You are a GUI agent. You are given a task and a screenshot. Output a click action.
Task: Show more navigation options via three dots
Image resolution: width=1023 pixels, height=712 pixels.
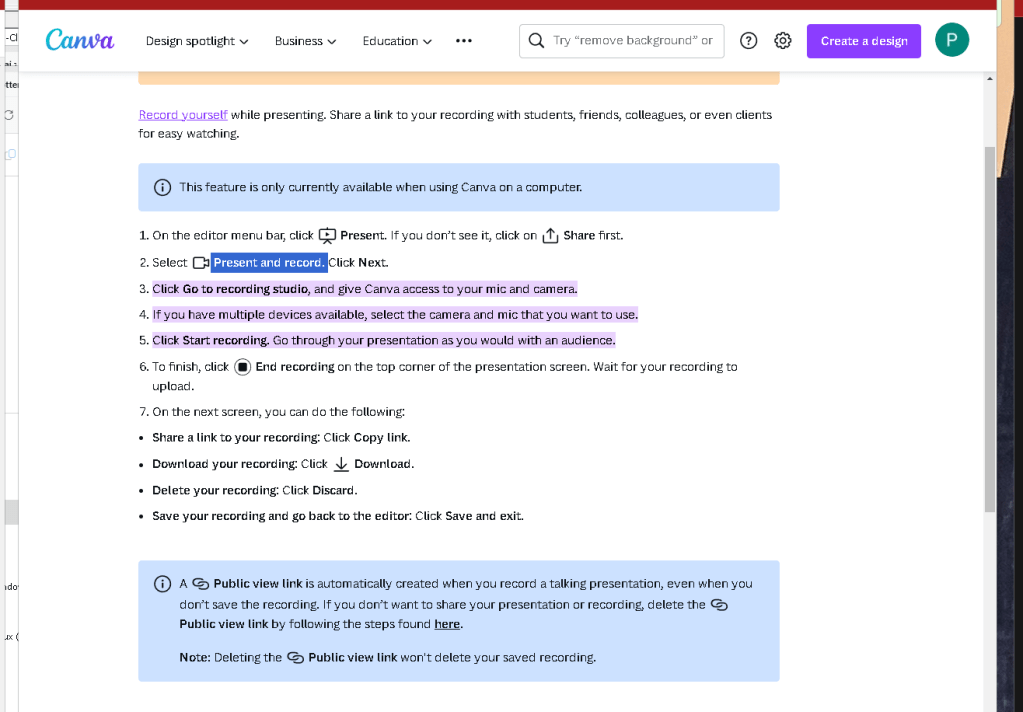point(464,40)
